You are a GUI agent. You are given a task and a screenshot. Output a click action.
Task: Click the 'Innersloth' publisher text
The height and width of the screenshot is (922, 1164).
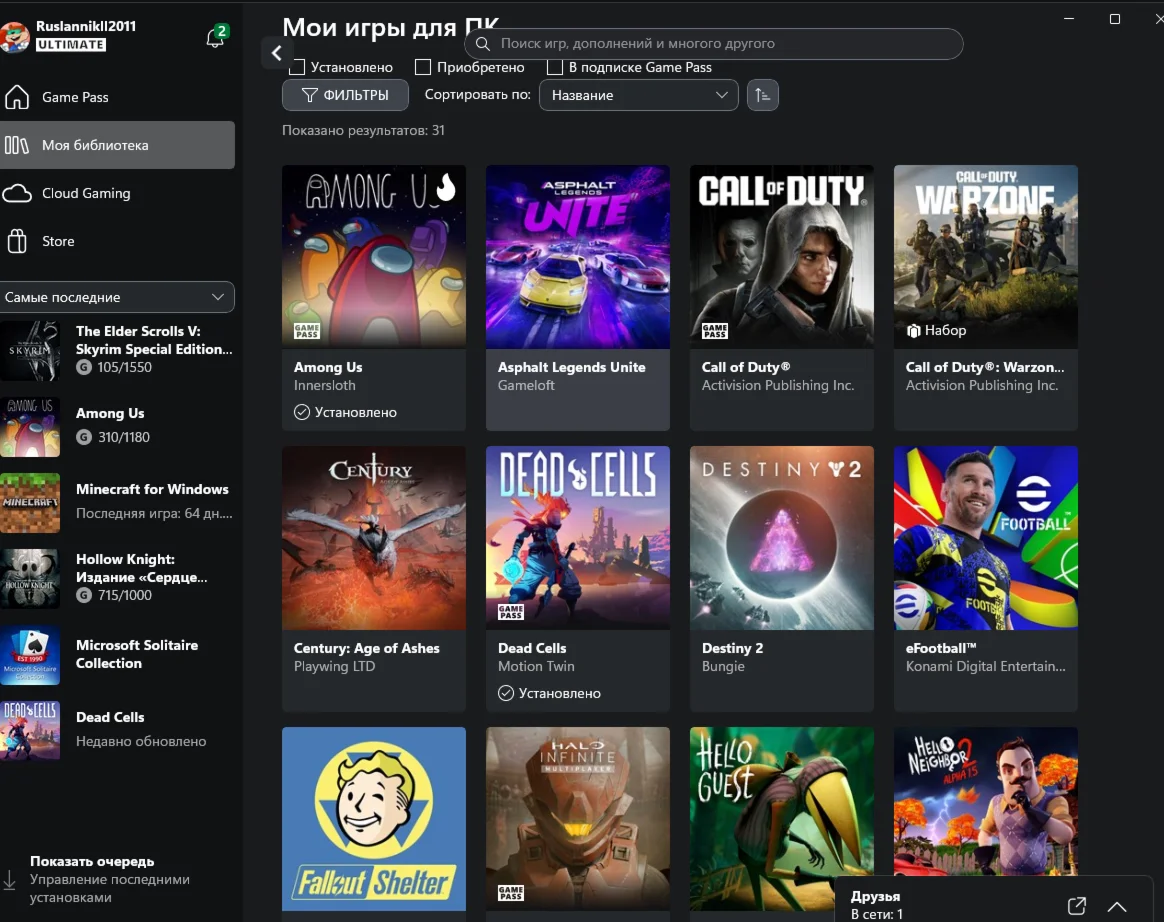(x=324, y=385)
